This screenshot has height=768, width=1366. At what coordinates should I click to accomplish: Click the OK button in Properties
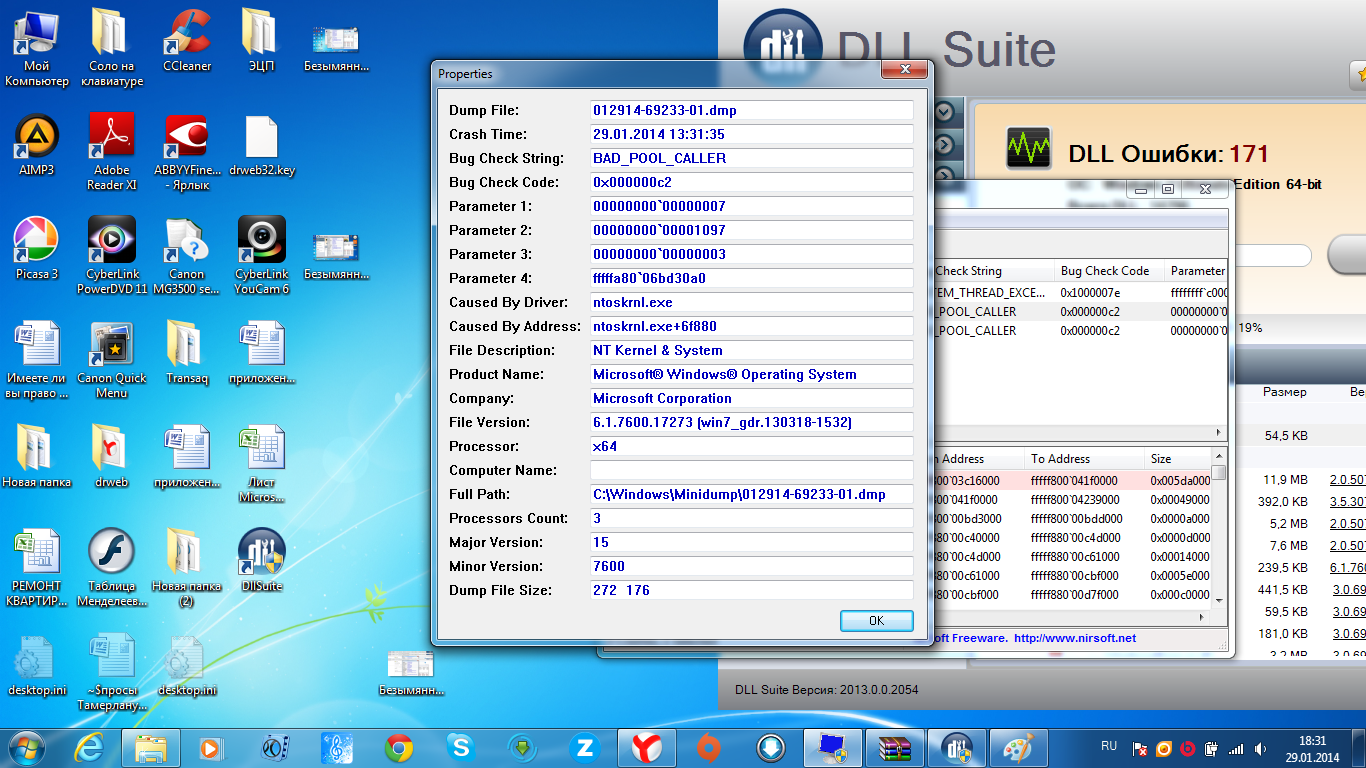[877, 621]
